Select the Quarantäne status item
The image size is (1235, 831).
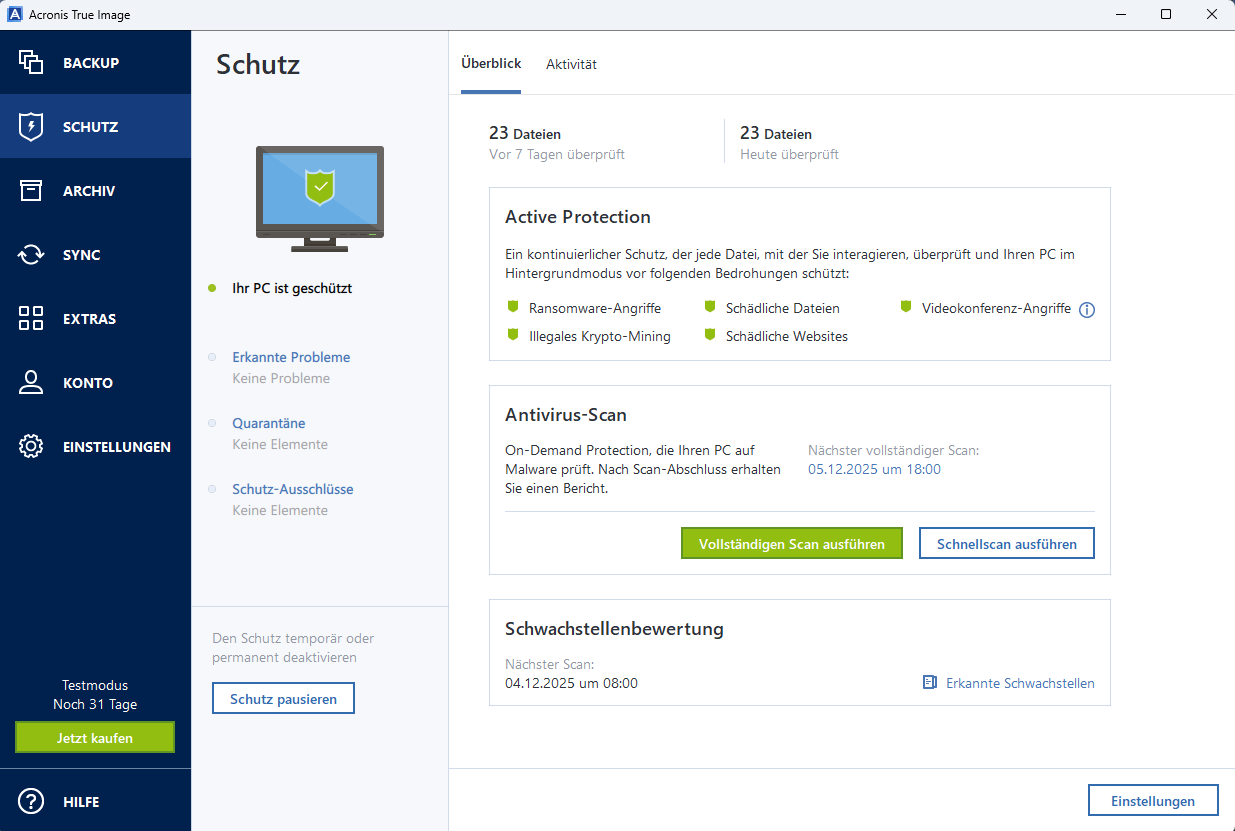(x=268, y=423)
